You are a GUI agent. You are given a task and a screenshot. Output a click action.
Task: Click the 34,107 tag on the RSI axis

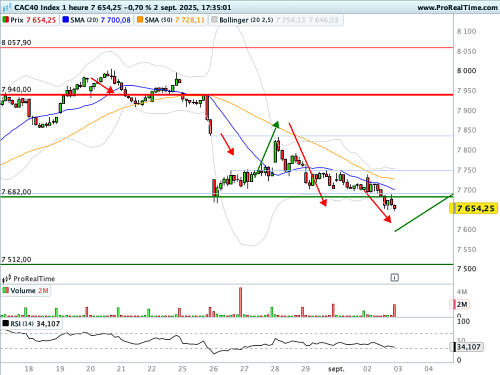click(x=467, y=347)
